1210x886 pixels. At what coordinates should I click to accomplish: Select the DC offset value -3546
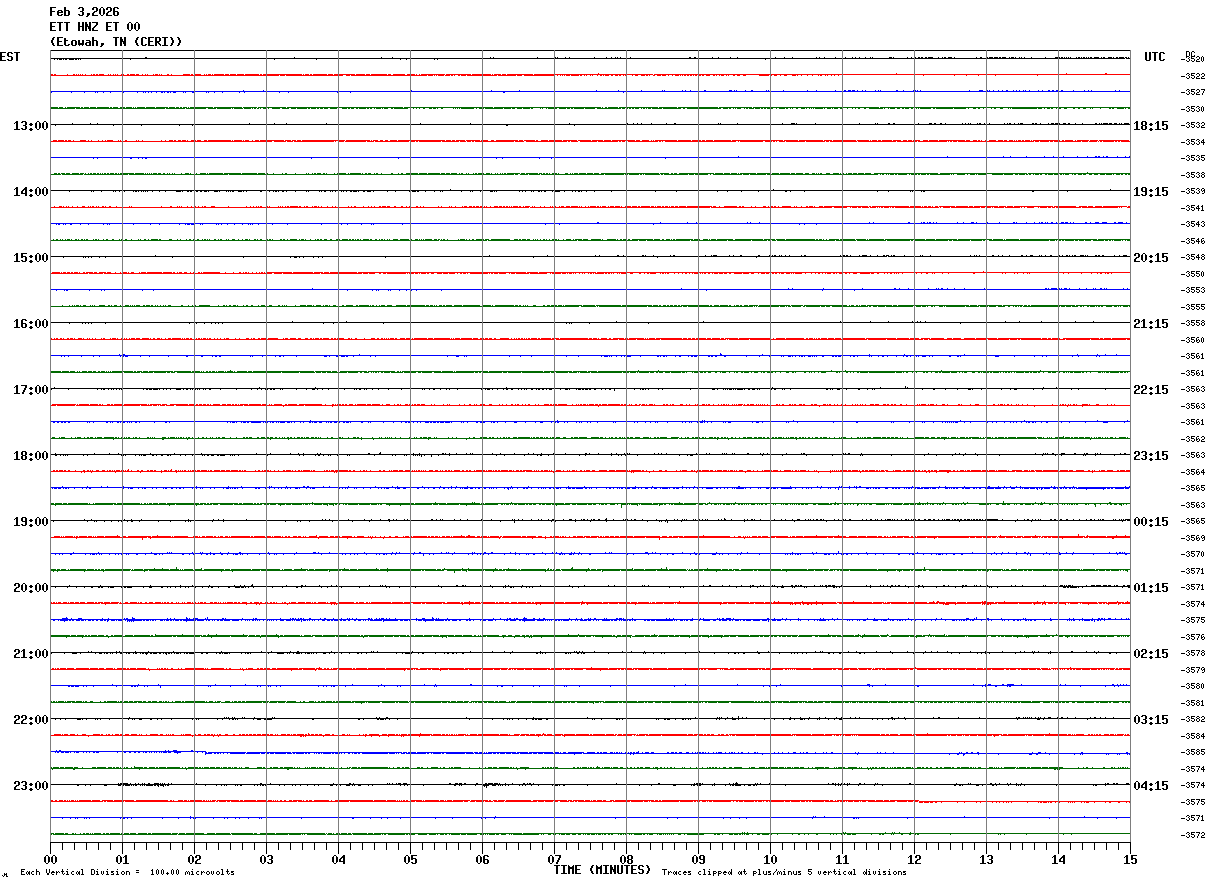coord(1193,241)
